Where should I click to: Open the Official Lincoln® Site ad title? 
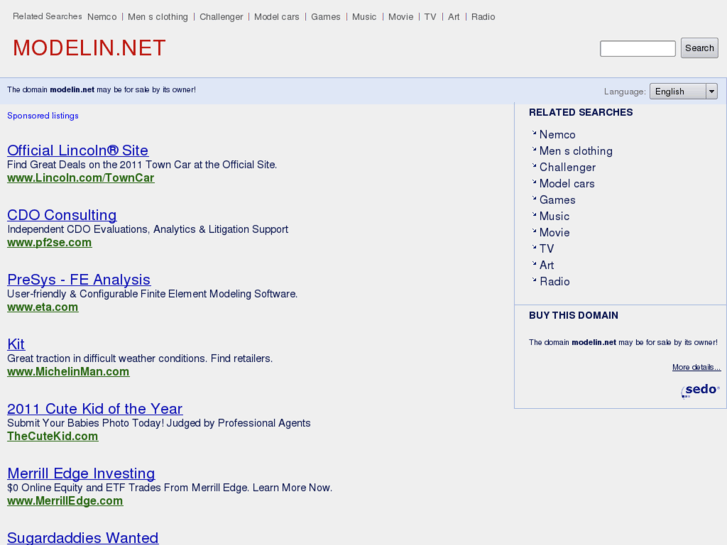[x=77, y=150]
